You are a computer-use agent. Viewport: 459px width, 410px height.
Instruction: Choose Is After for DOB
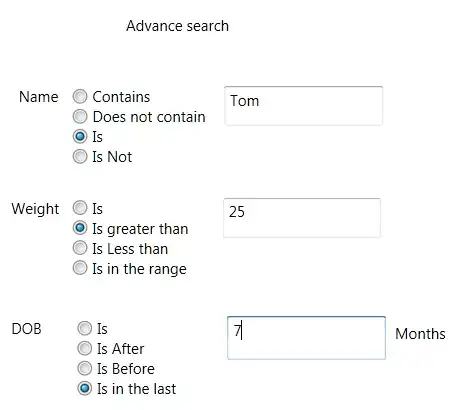pyautogui.click(x=85, y=348)
